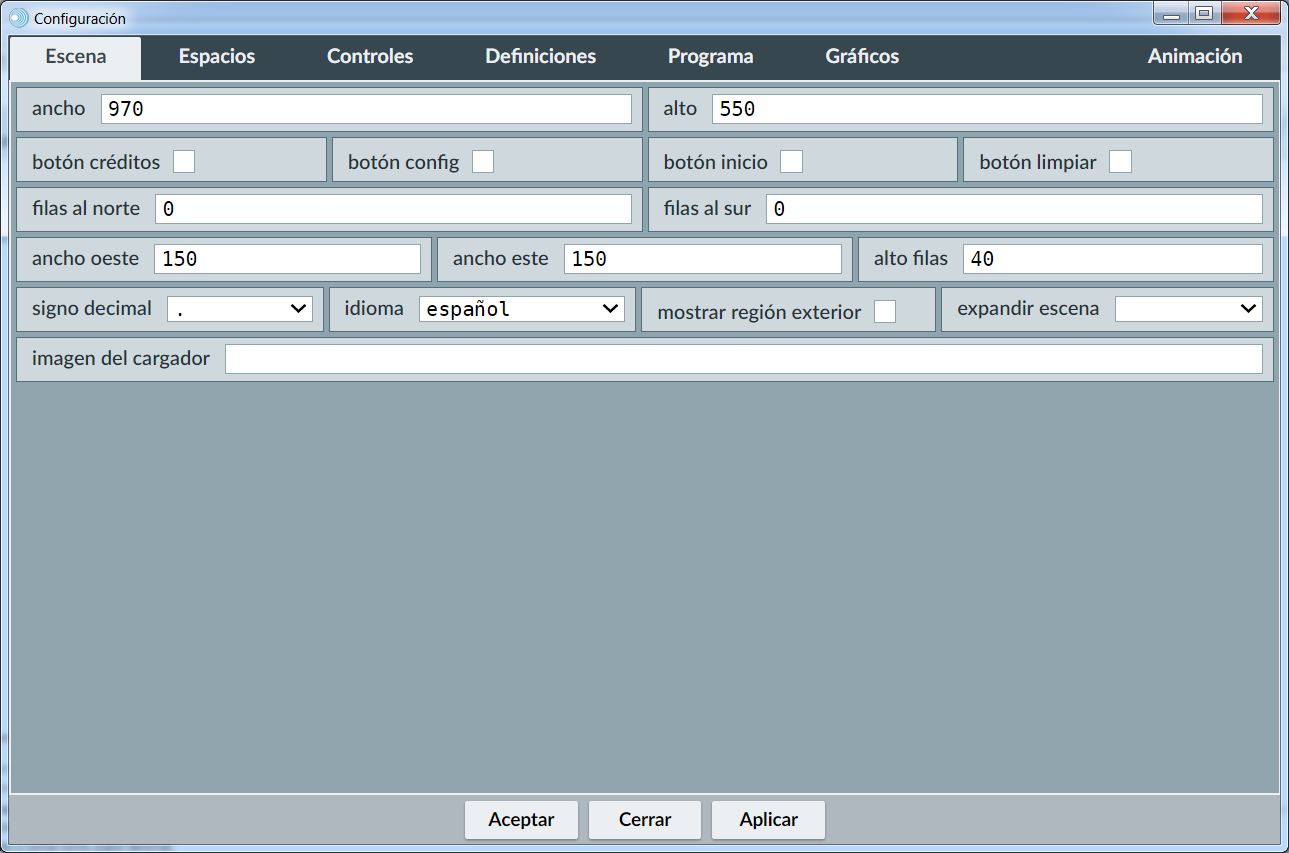Check the botón inicio checkbox

coord(791,161)
